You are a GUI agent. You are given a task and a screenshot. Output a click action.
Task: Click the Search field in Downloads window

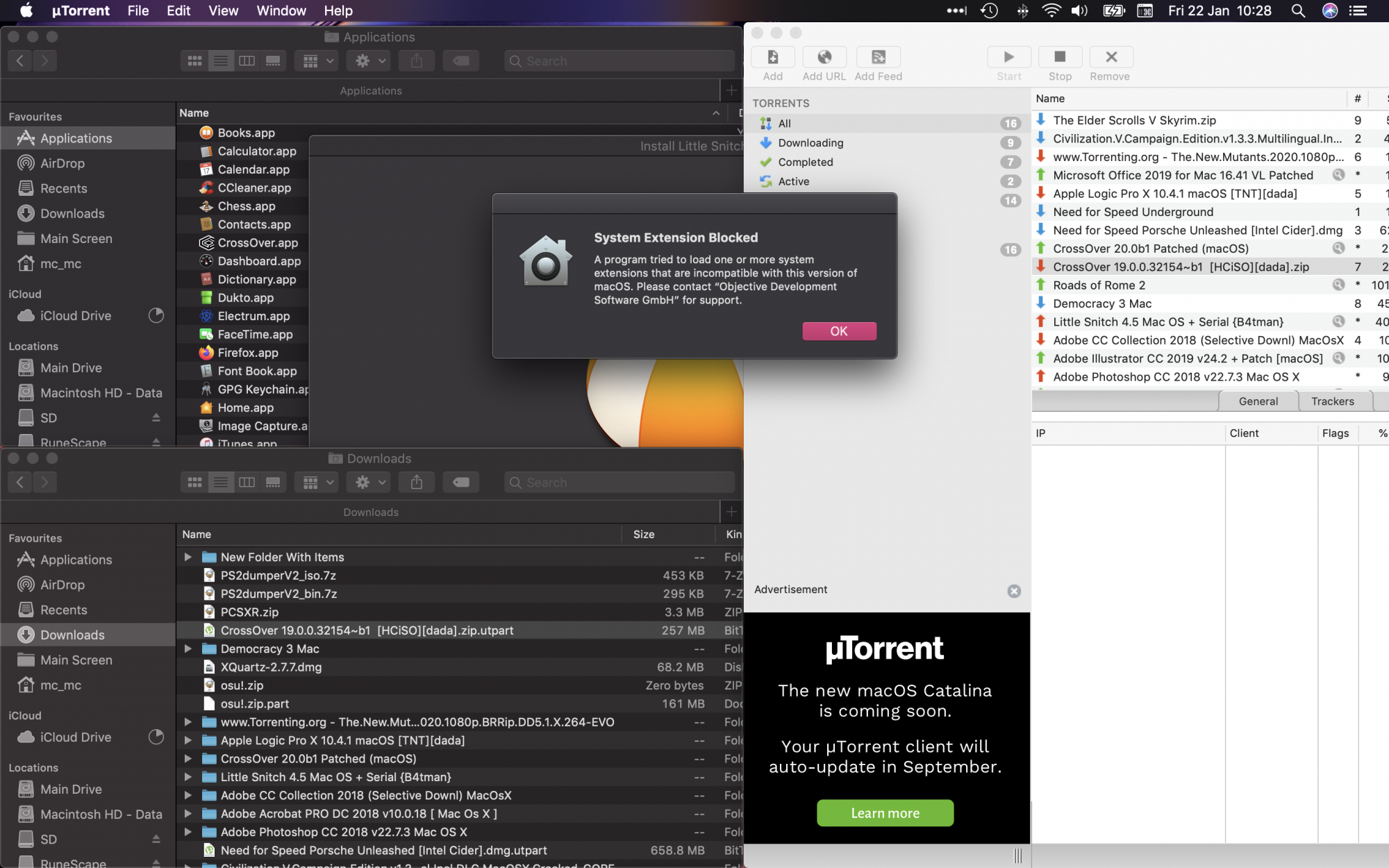pyautogui.click(x=618, y=482)
